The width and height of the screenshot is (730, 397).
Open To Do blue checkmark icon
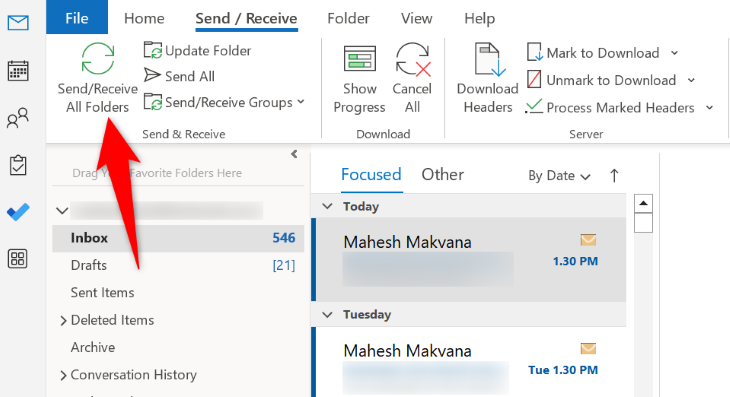click(x=18, y=212)
